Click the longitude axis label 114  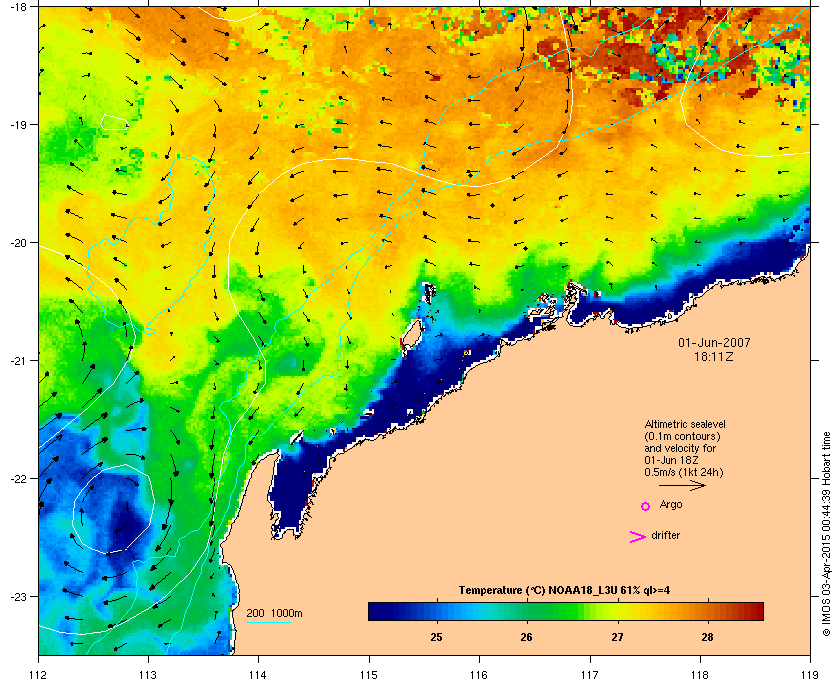[x=258, y=674]
